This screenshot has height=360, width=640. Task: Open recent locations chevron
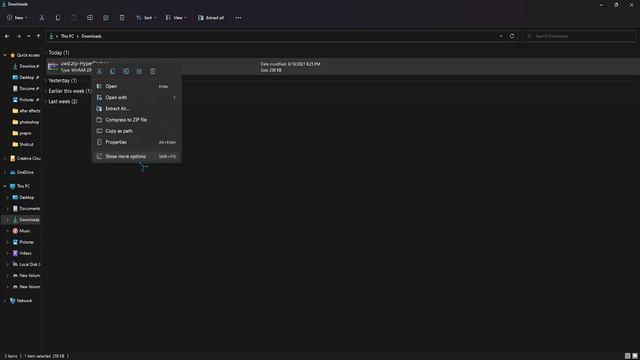29,36
